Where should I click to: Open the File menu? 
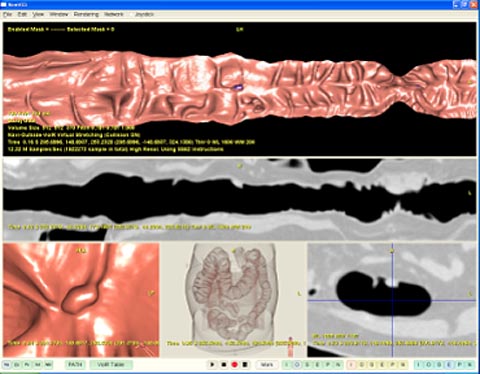(x=7, y=14)
